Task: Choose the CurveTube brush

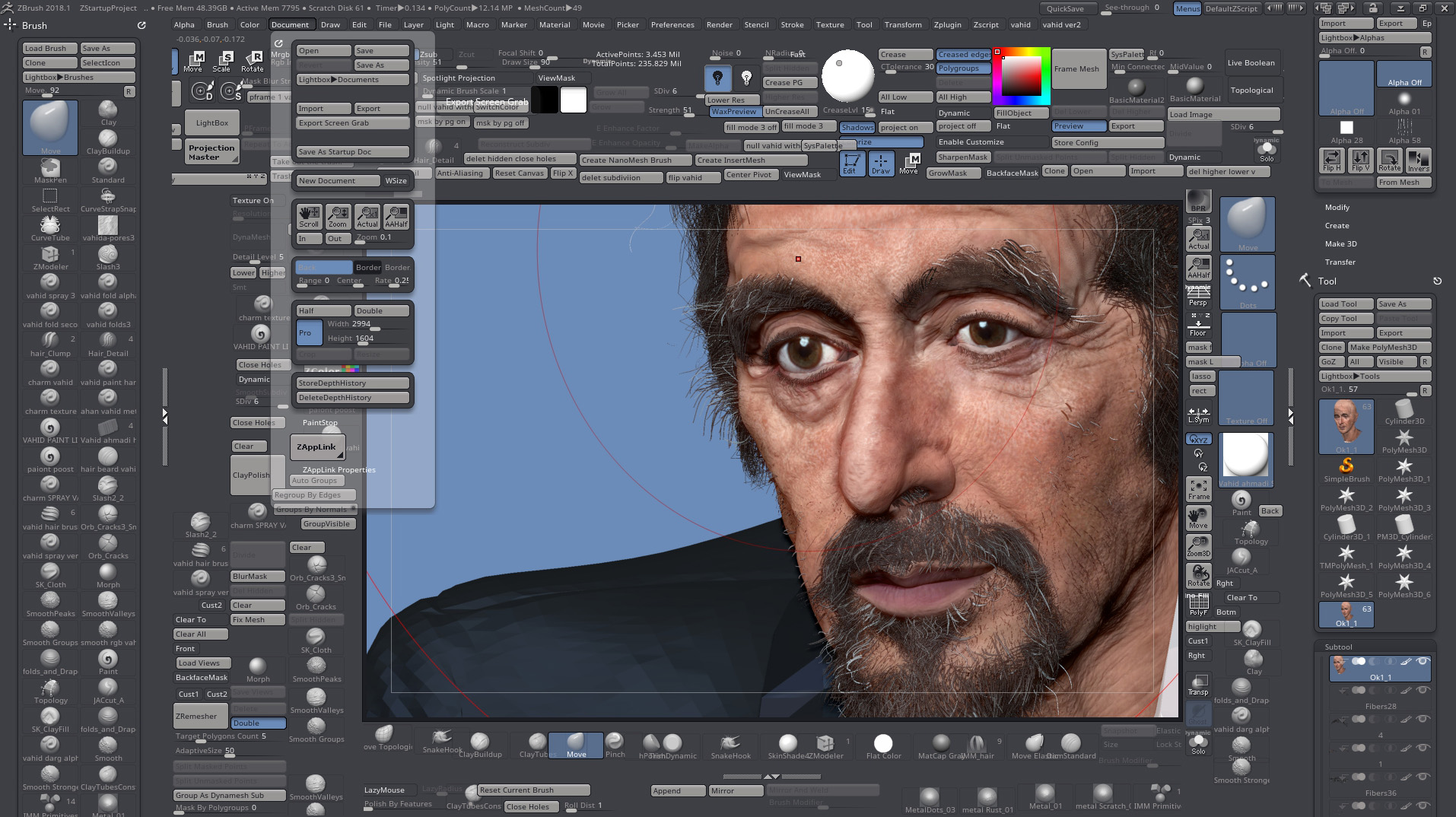Action: click(50, 228)
